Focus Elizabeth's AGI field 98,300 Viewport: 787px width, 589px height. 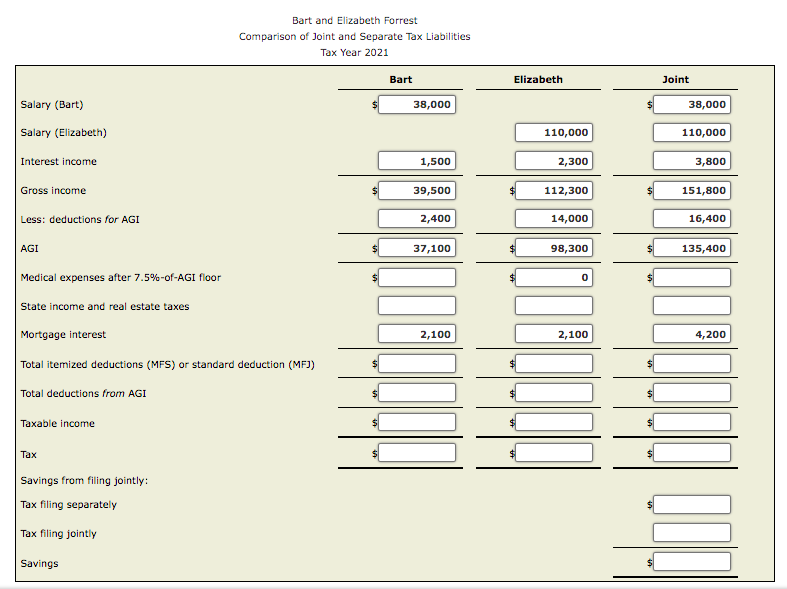(554, 248)
